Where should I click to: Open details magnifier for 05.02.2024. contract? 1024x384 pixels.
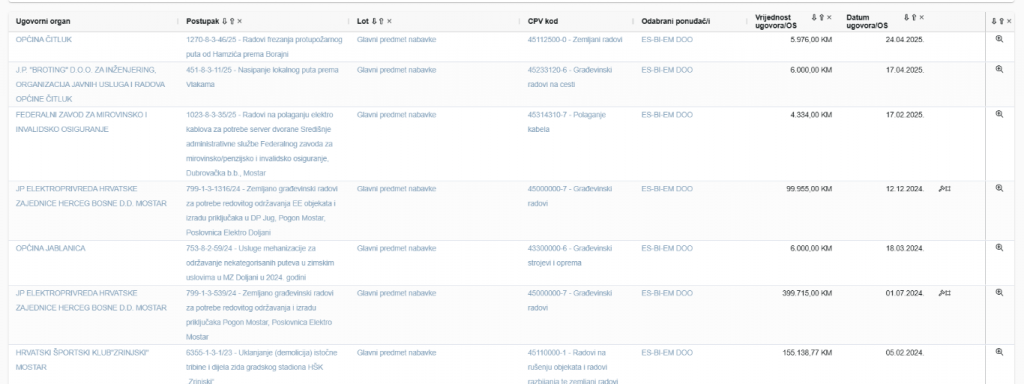999,352
